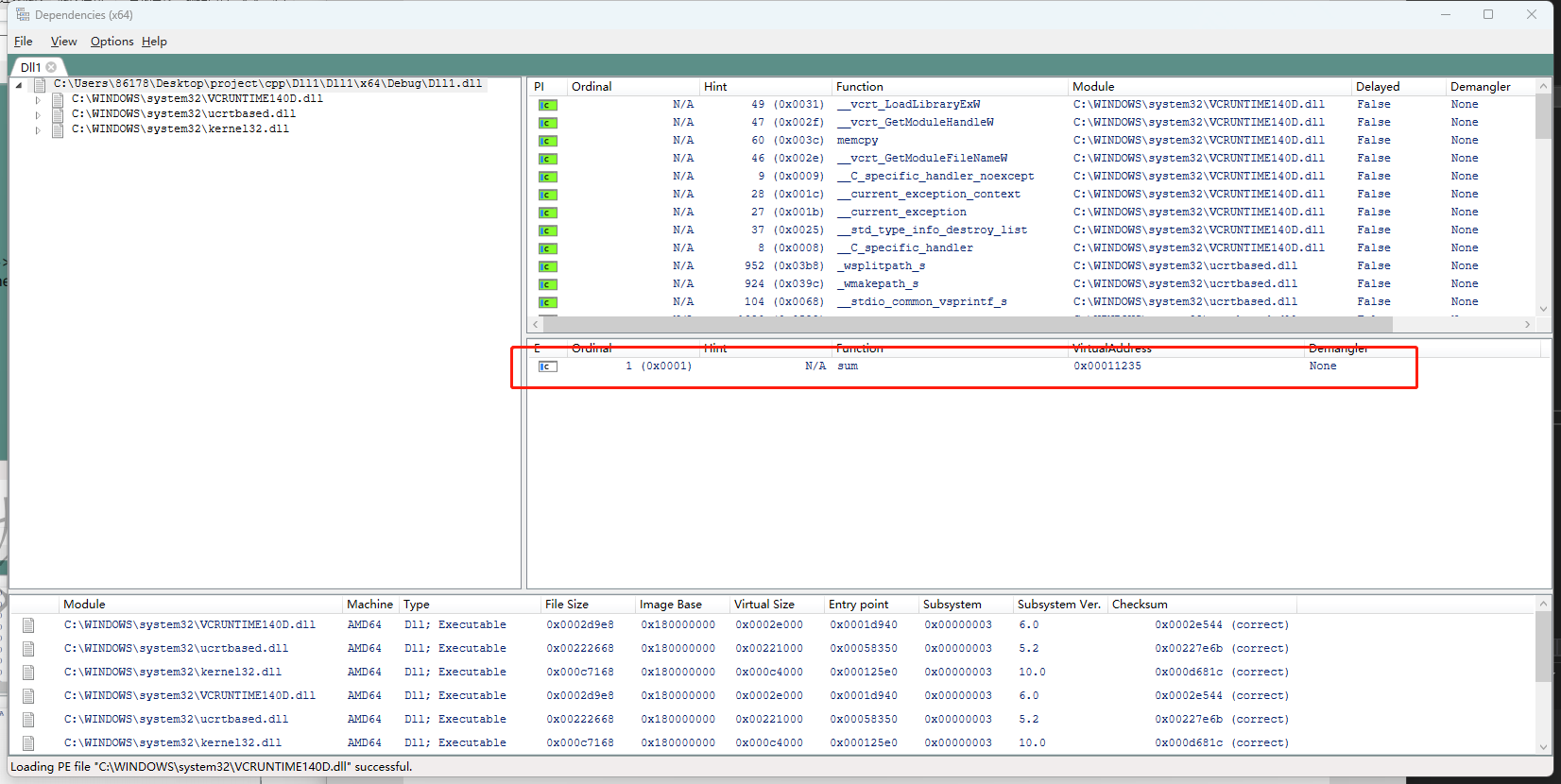Select VCRUNTIME140D.dll in the dependency tree
The height and width of the screenshot is (784, 1561).
tap(197, 98)
